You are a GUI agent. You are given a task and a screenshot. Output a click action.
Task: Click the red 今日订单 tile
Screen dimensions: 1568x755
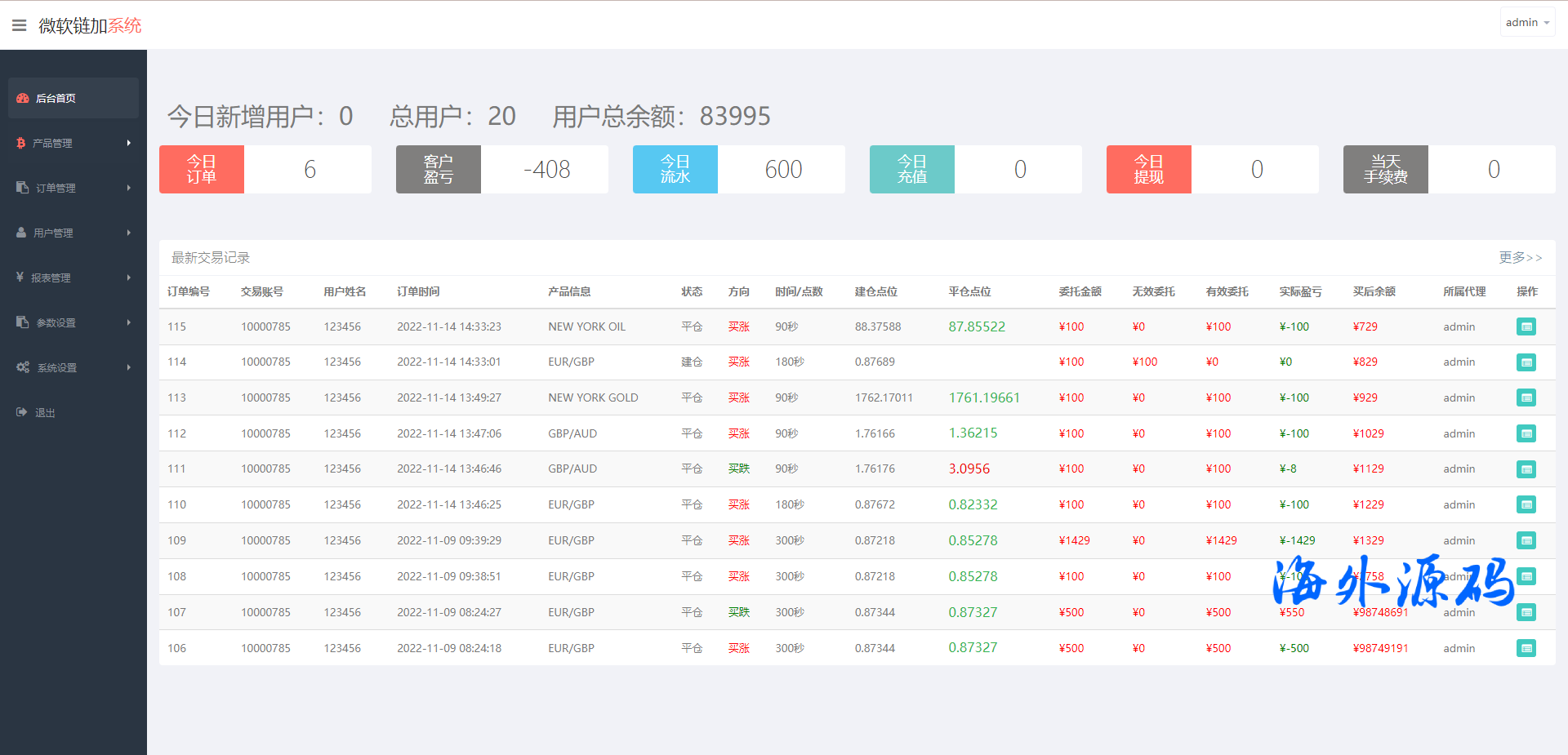[202, 170]
